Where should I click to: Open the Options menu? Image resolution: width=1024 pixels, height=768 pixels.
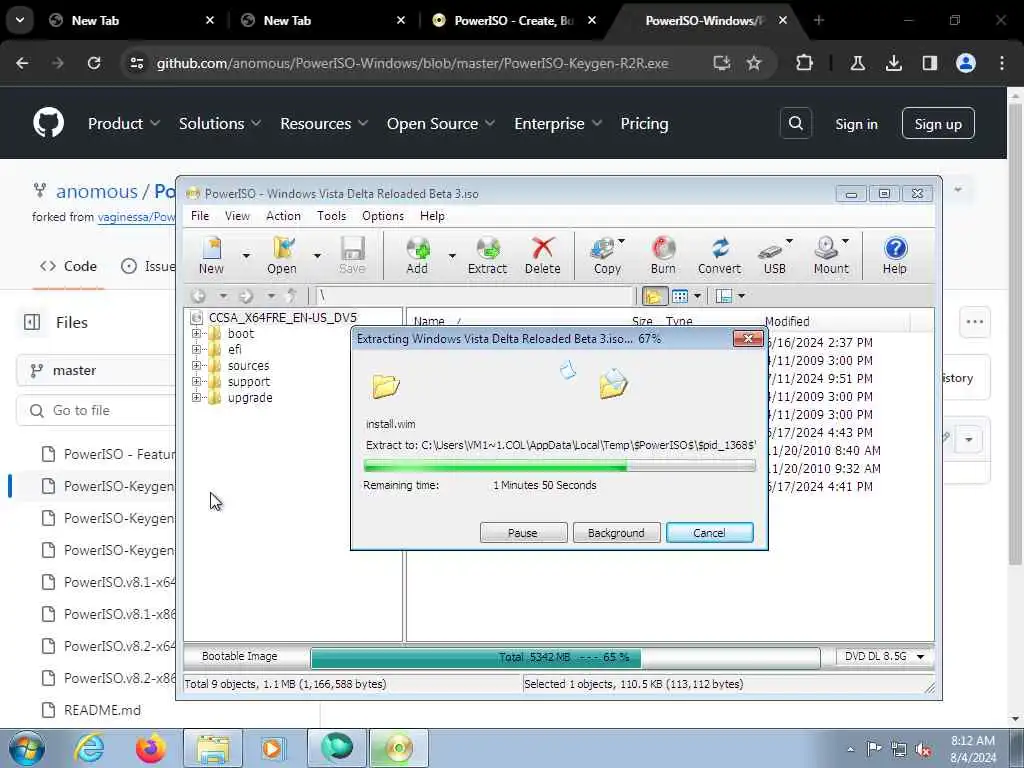pyautogui.click(x=383, y=216)
